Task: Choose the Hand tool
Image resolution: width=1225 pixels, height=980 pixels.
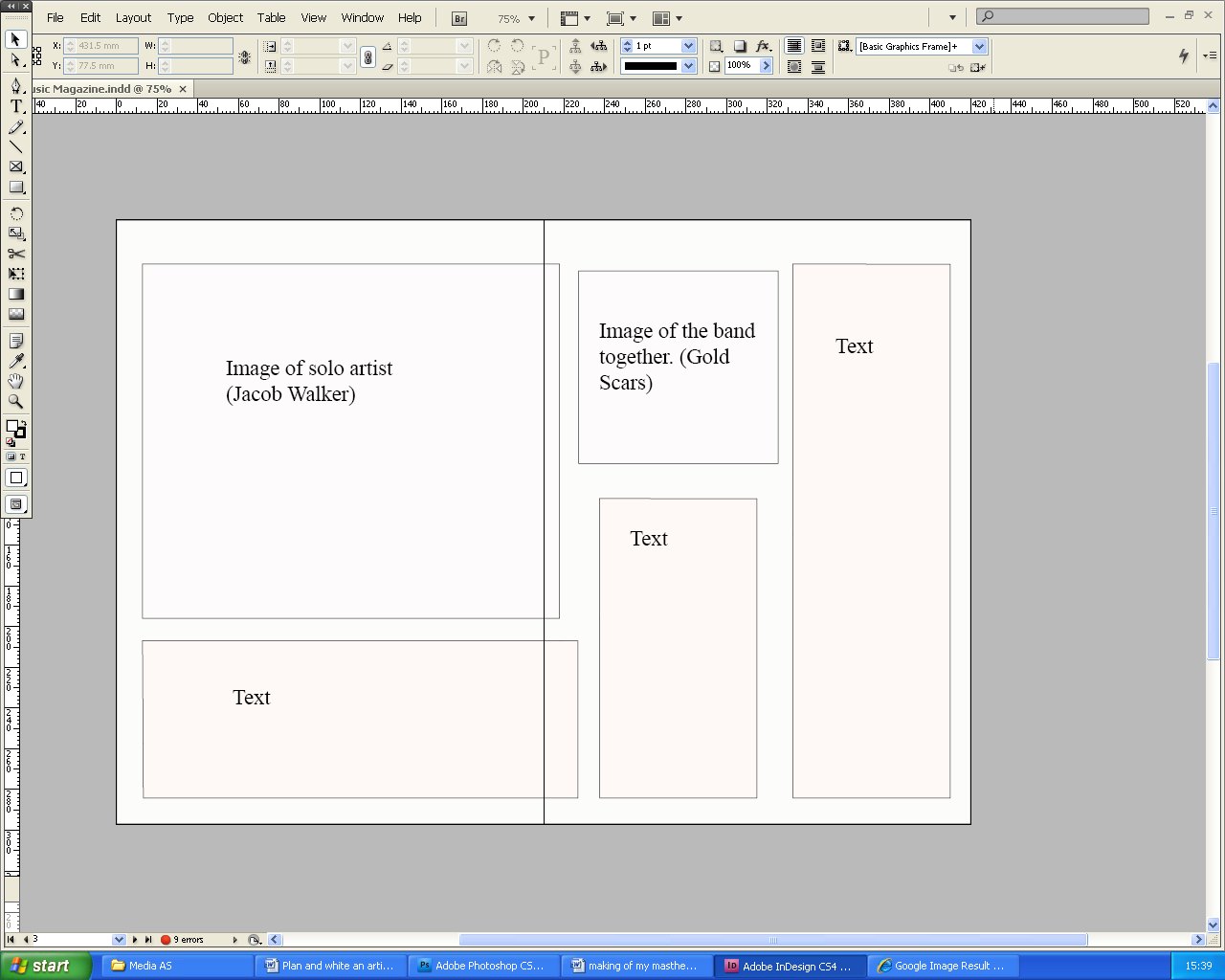Action: coord(15,381)
